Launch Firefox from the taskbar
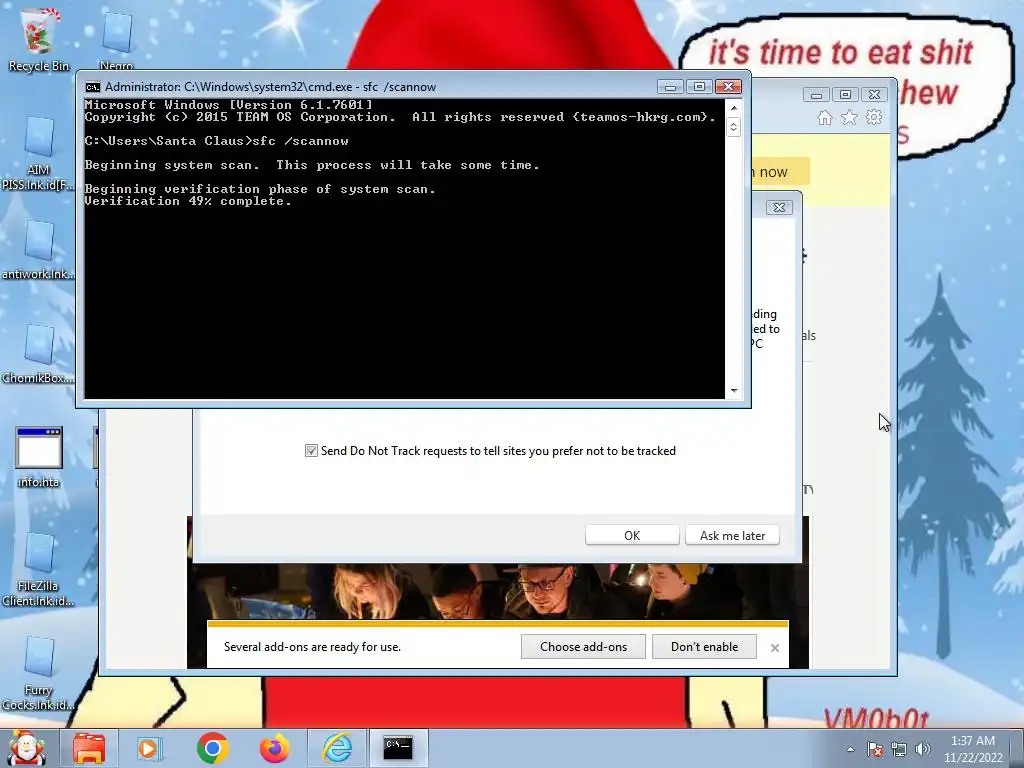Viewport: 1024px width, 768px height. 275,748
